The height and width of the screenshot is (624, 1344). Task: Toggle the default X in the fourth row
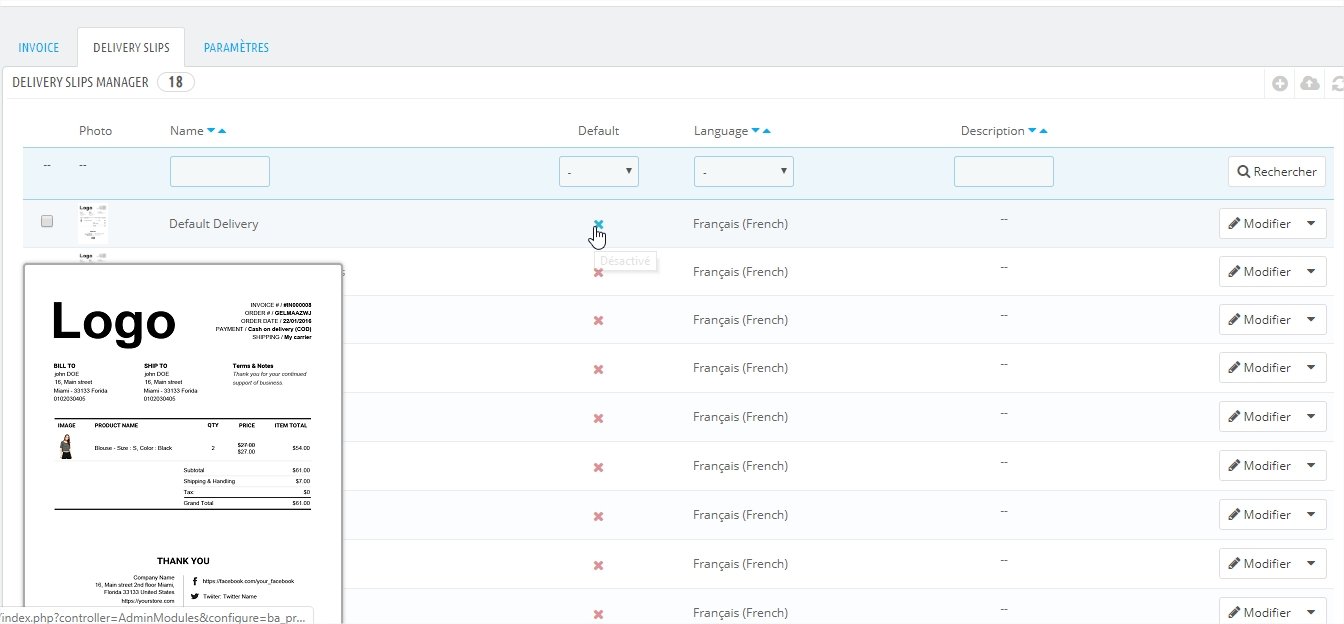pyautogui.click(x=598, y=369)
